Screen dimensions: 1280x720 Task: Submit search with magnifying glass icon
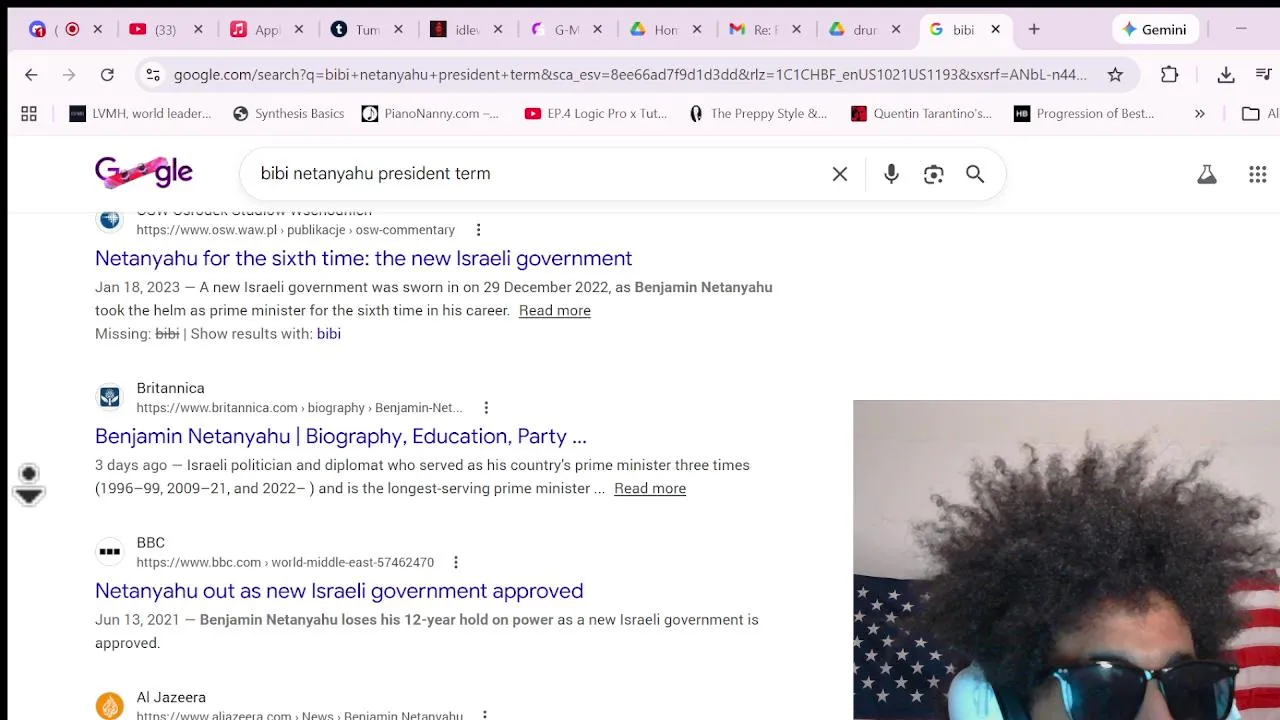coord(975,174)
